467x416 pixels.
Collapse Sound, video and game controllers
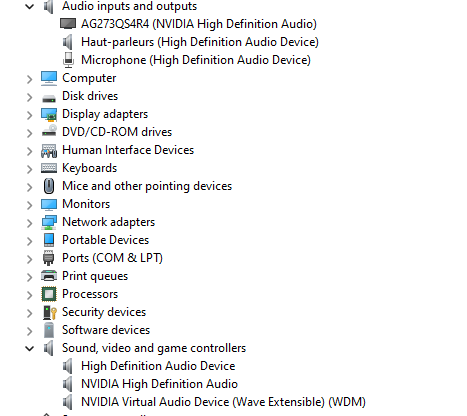[30, 348]
